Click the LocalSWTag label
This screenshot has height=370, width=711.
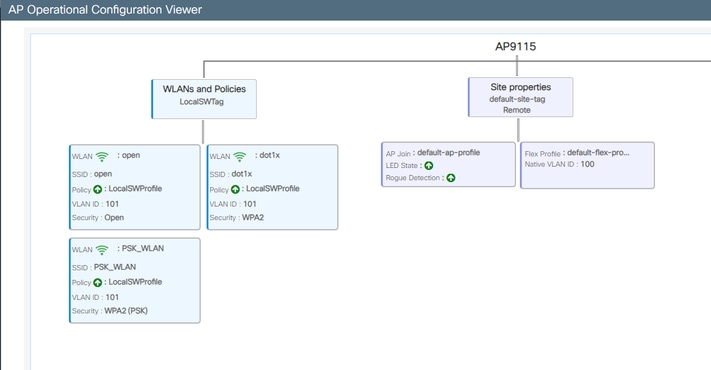[202, 102]
